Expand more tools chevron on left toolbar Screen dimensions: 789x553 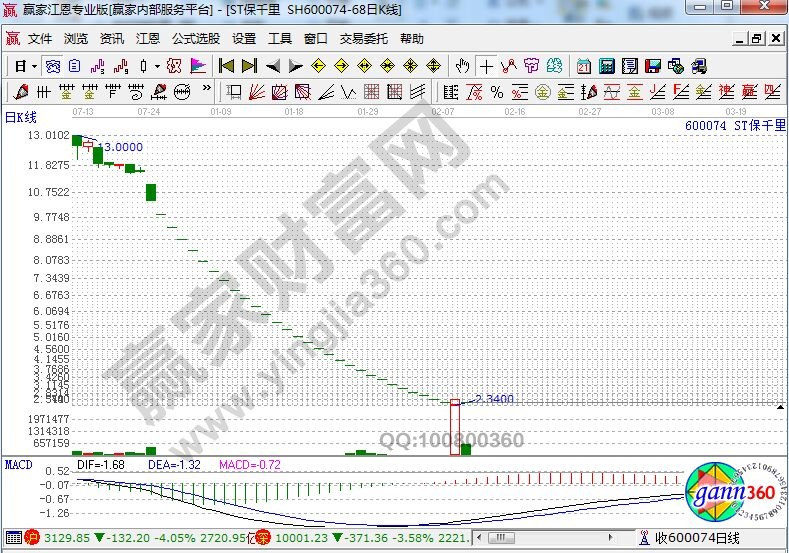click(207, 89)
